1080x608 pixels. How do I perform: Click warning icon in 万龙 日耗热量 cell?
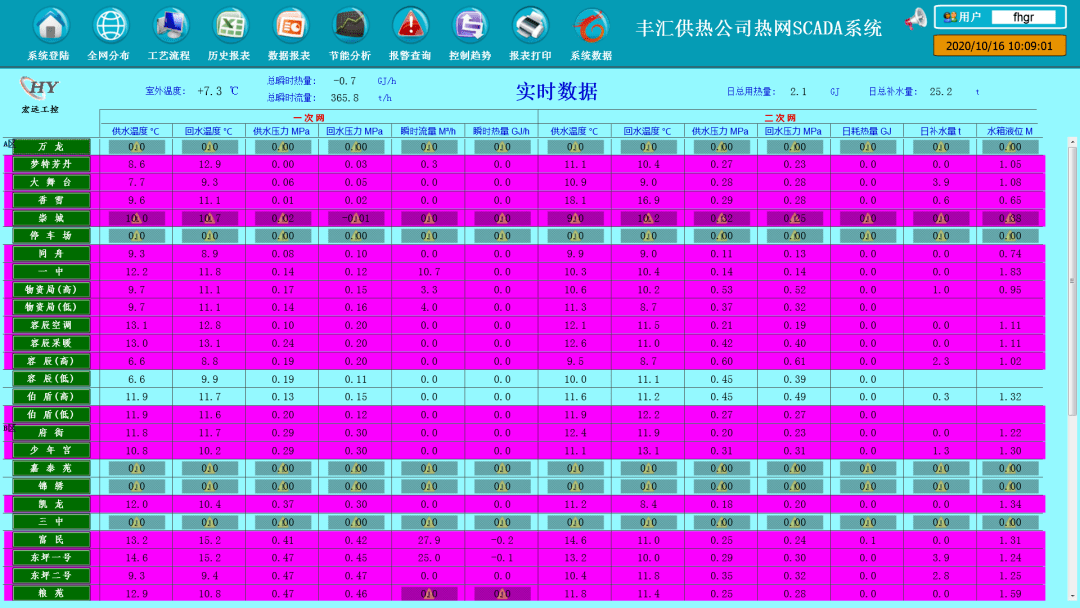[868, 147]
